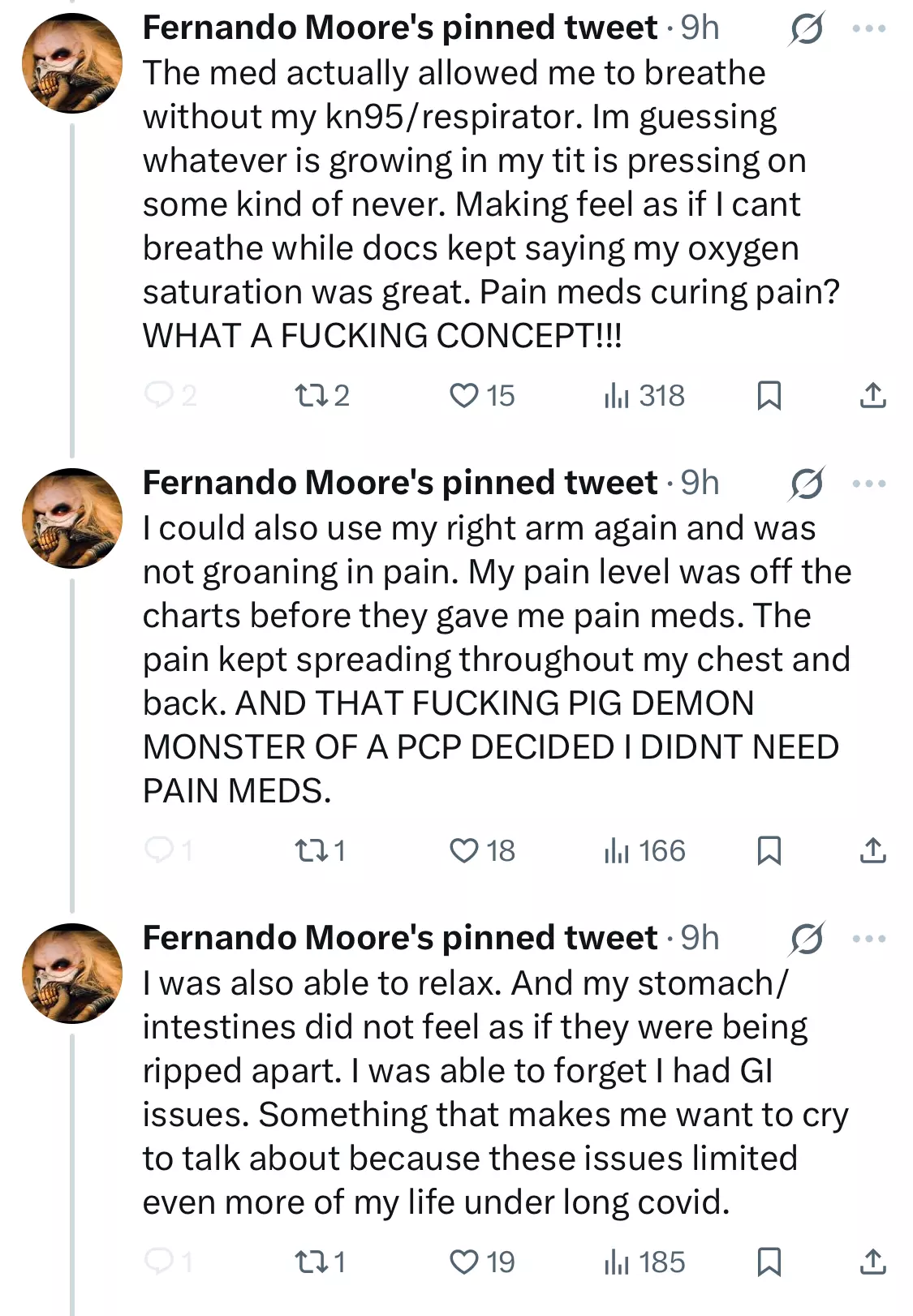This screenshot has width=913, height=1316.
Task: Like the tweet with 19 likes
Action: click(x=482, y=1262)
